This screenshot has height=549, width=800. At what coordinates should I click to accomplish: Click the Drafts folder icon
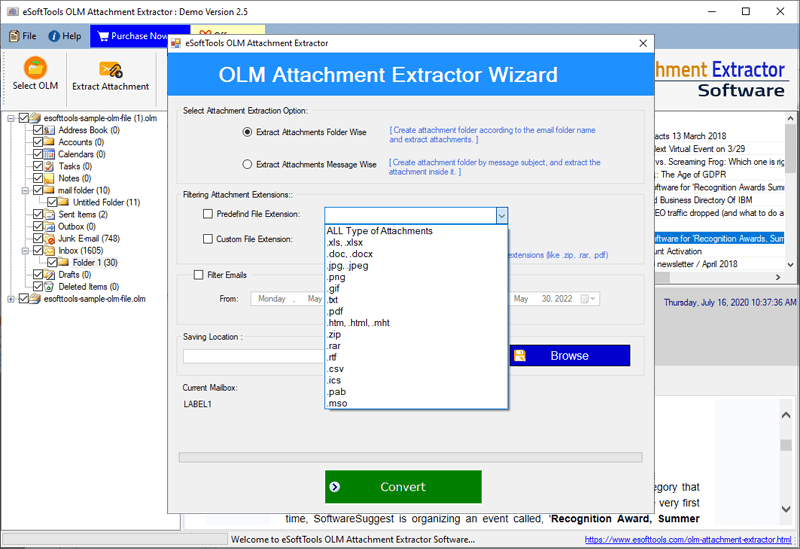pos(49,274)
